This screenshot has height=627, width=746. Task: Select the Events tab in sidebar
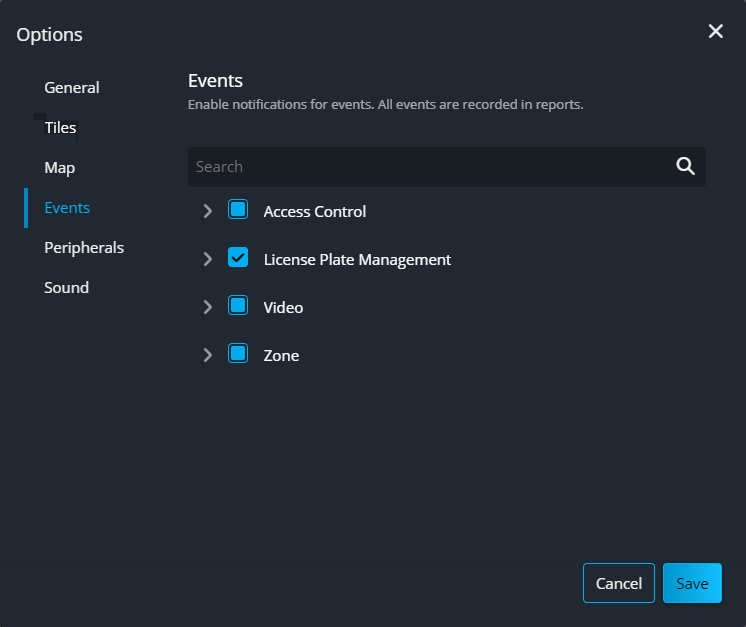pos(67,208)
